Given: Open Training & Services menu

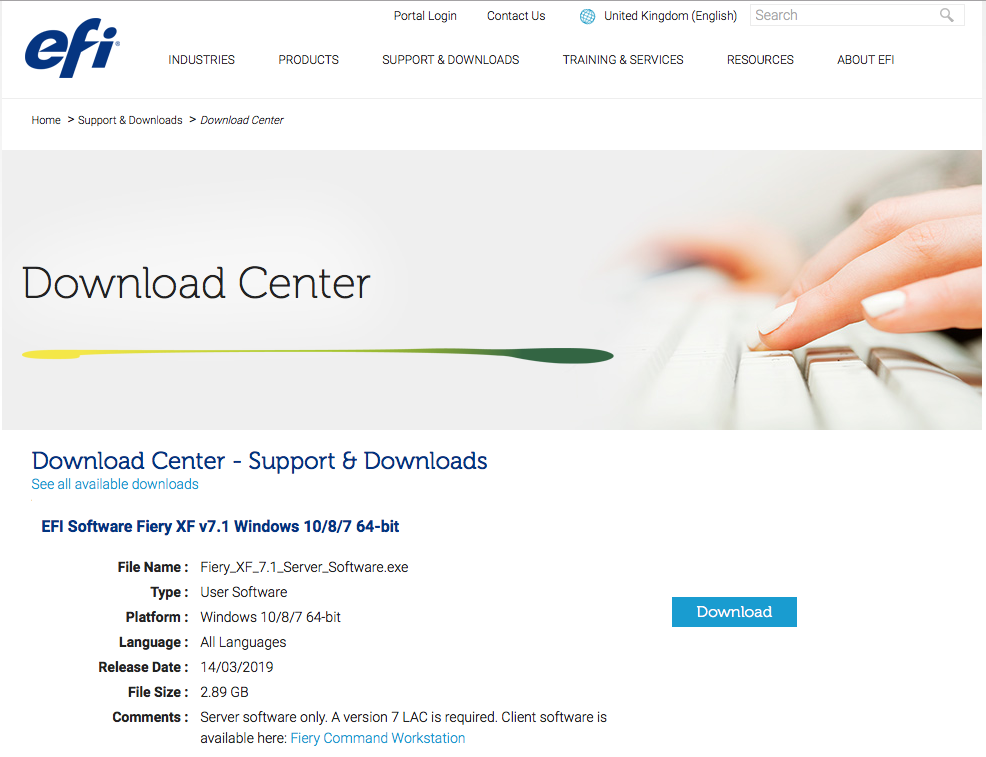Looking at the screenshot, I should point(623,60).
